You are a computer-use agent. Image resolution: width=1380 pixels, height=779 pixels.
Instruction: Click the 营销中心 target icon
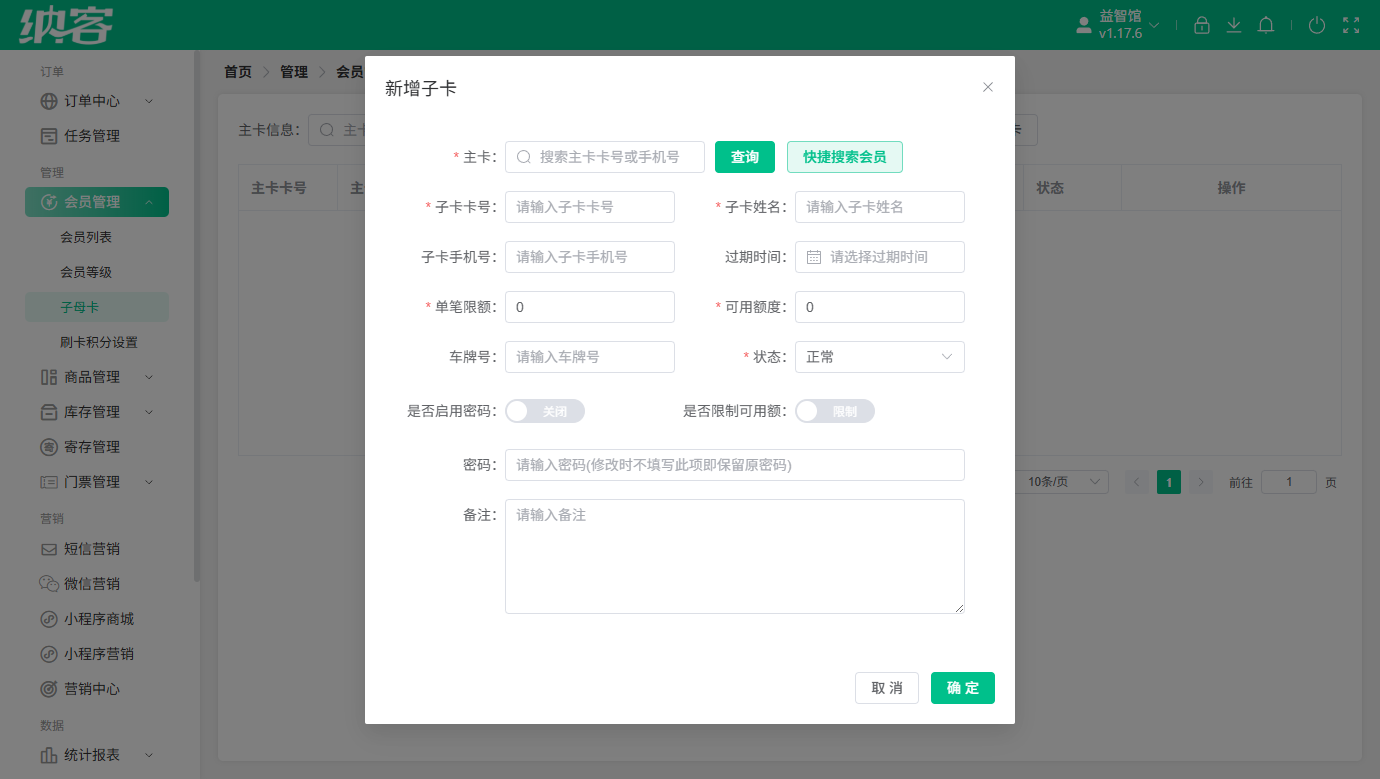pyautogui.click(x=49, y=689)
